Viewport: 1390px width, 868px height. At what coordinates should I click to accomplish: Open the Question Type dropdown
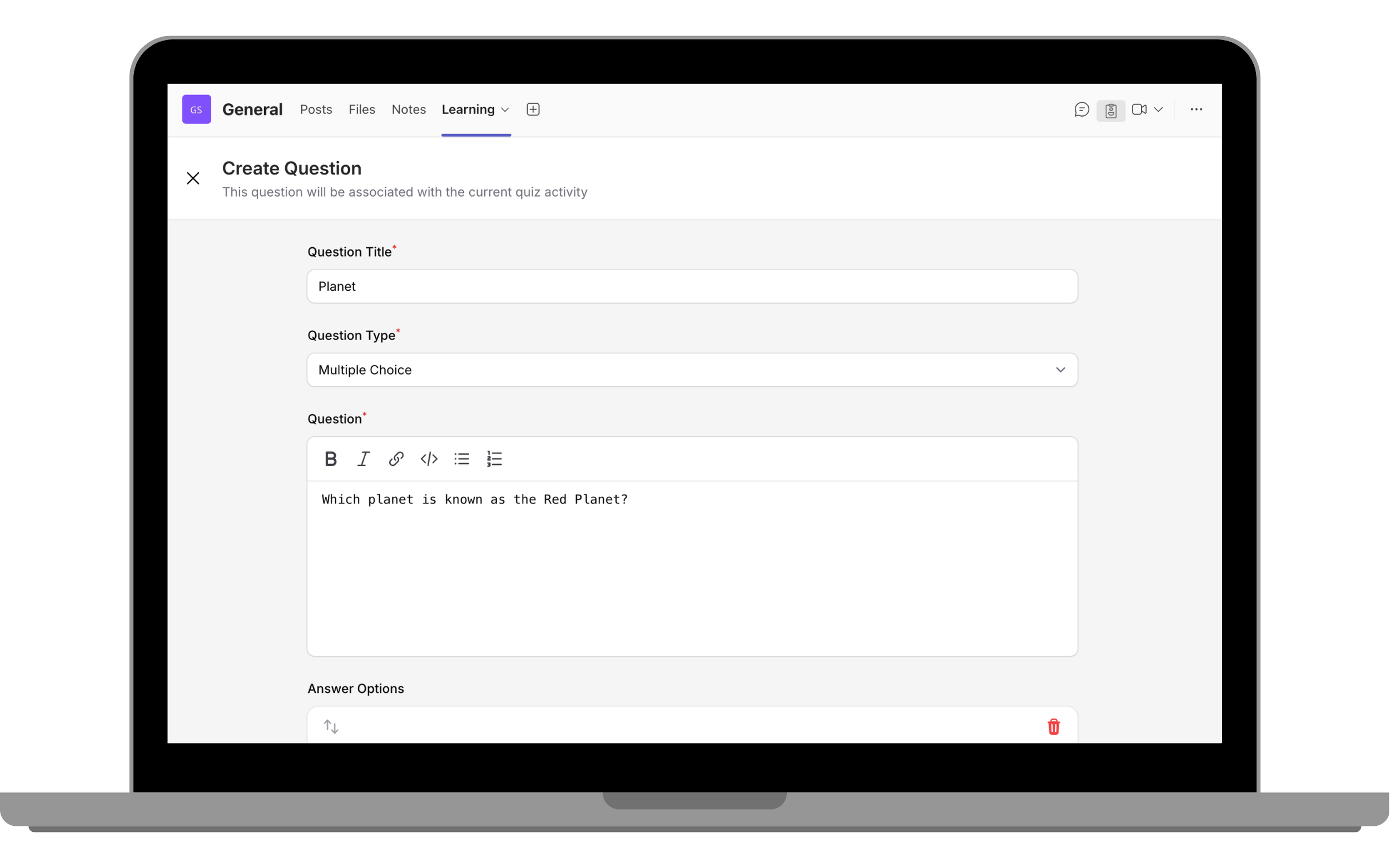(x=692, y=370)
